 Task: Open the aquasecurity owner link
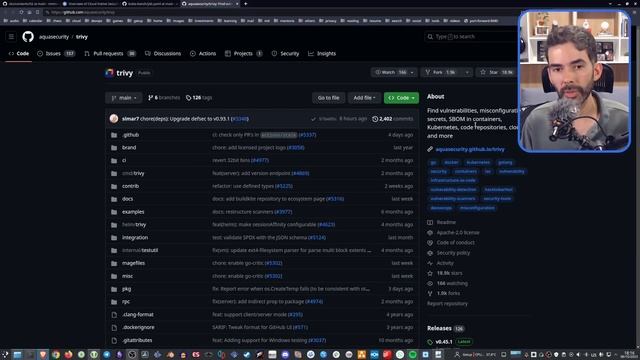tap(54, 37)
